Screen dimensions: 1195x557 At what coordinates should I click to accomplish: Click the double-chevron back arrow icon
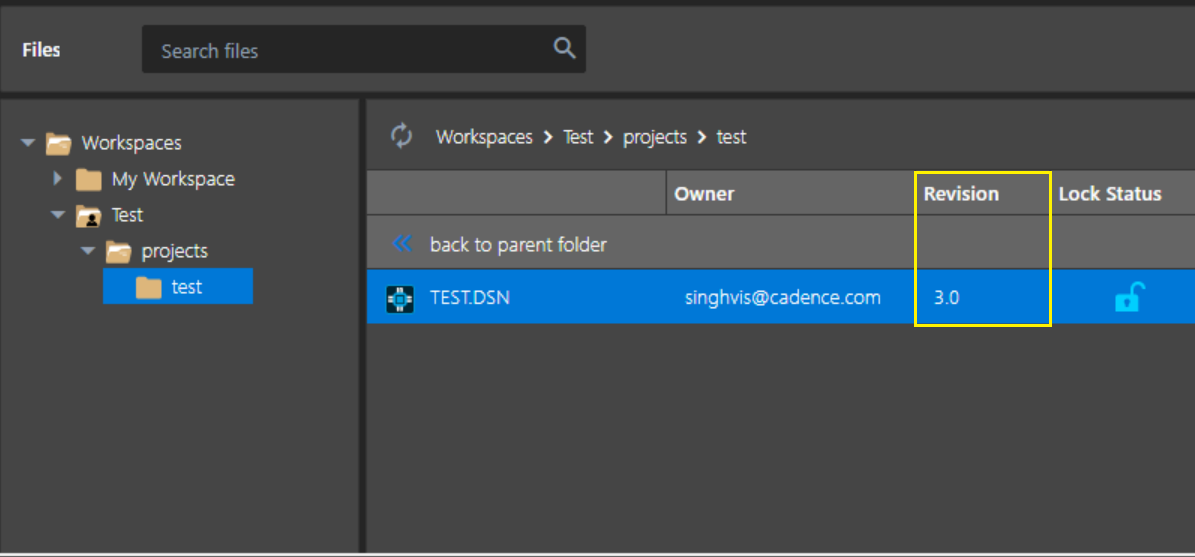(402, 244)
